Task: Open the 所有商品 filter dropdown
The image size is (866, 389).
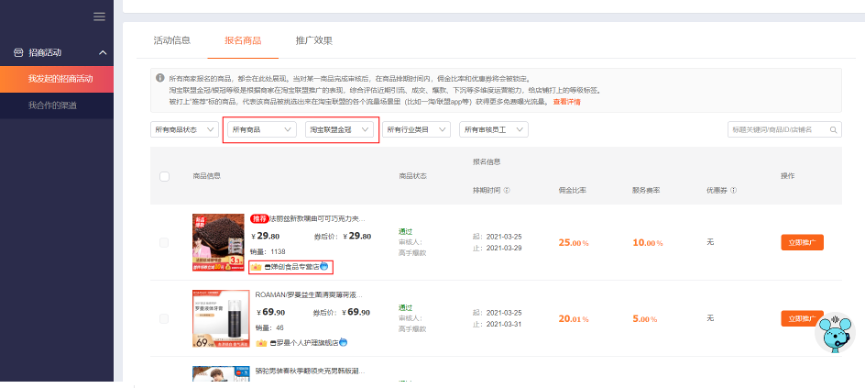Action: coord(262,129)
